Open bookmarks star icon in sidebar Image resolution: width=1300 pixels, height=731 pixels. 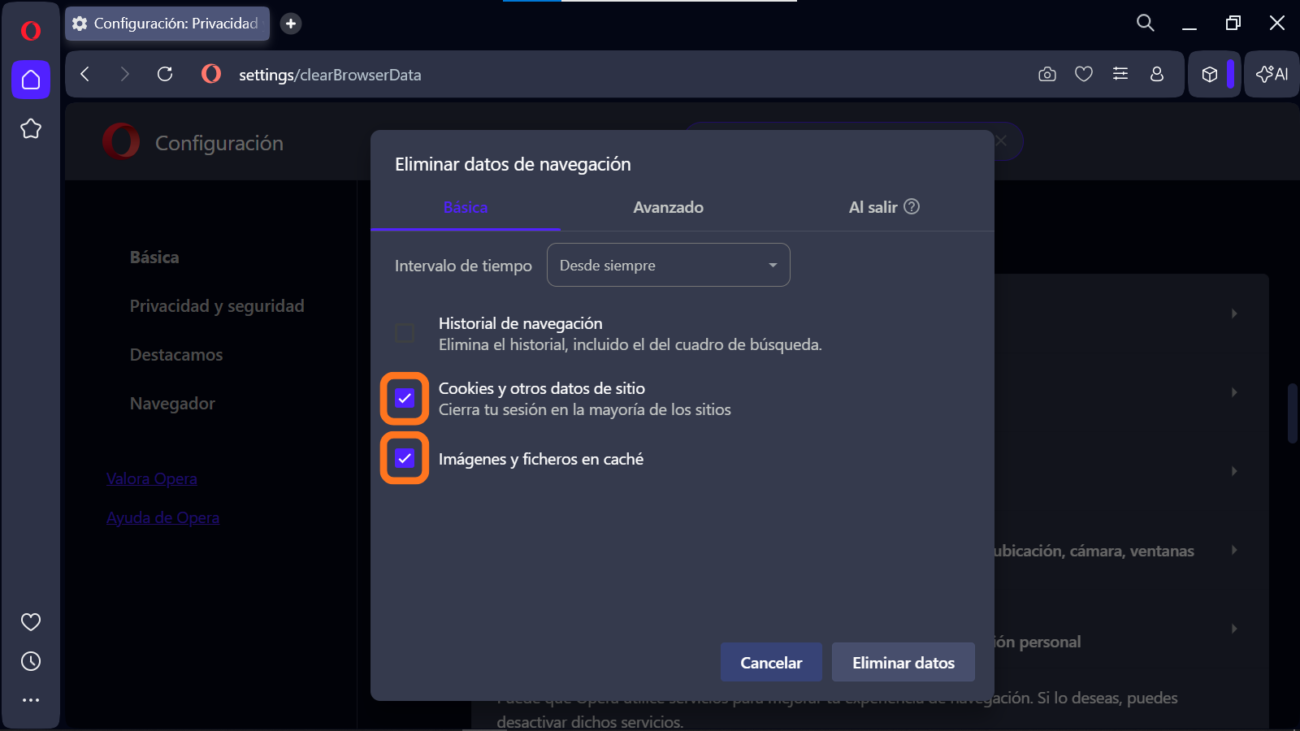click(31, 129)
